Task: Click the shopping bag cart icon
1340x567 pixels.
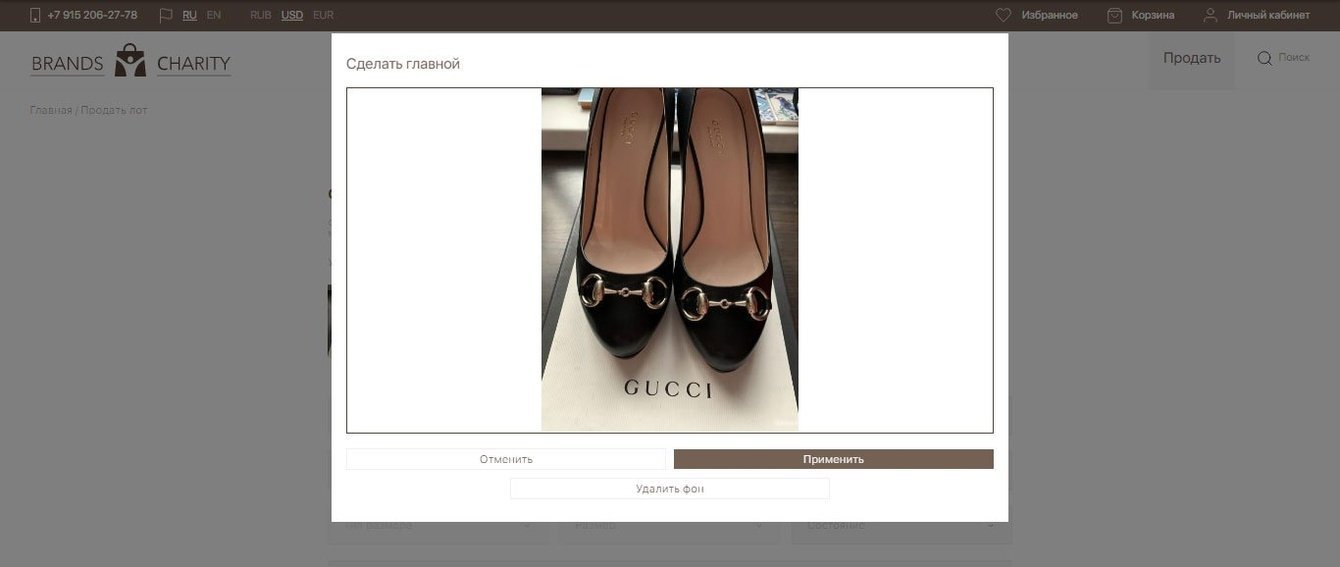Action: 1115,15
